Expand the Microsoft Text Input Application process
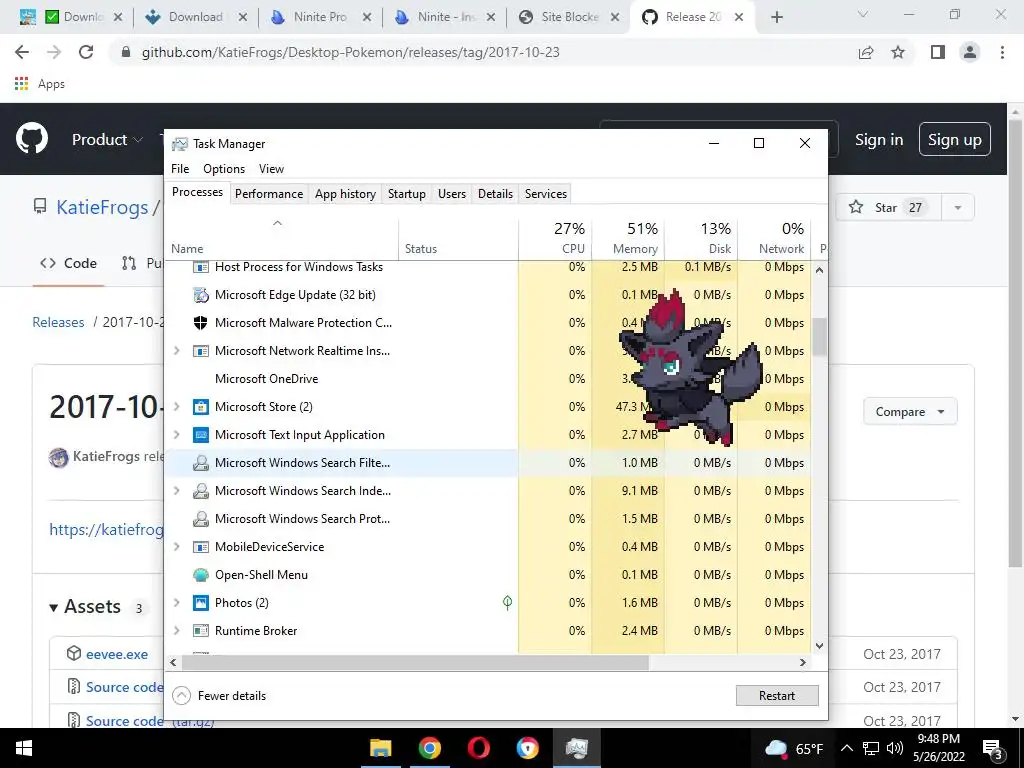 coord(176,435)
